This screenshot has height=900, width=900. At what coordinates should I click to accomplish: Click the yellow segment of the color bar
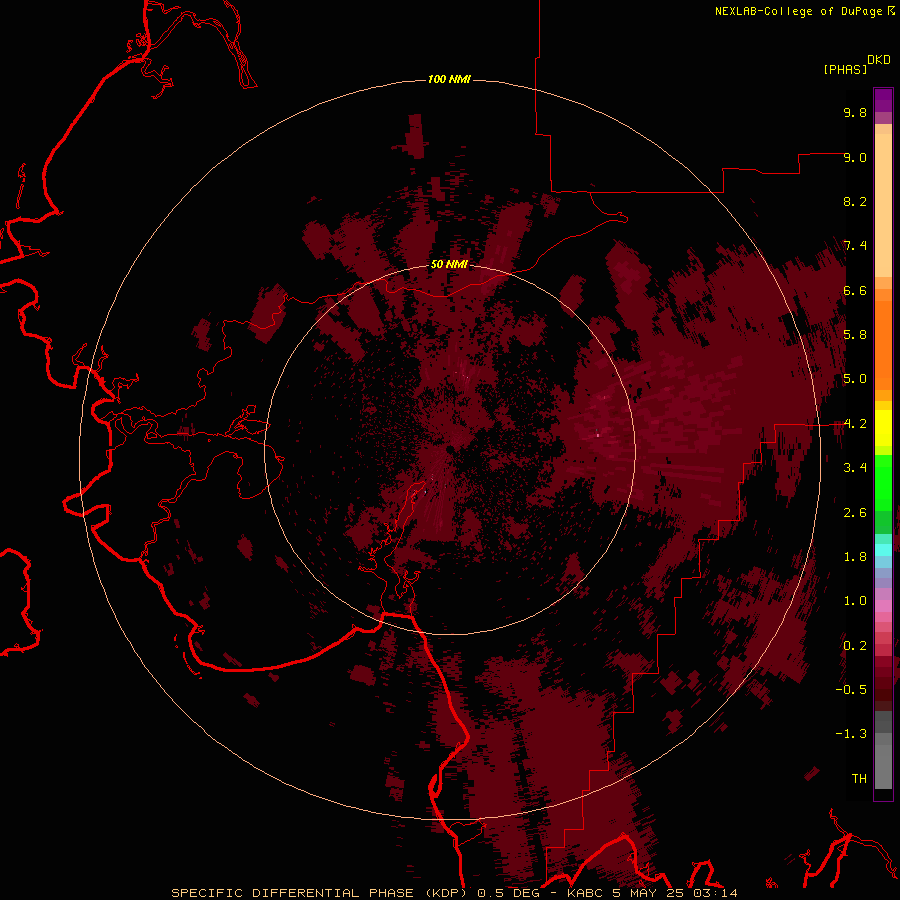click(x=883, y=428)
